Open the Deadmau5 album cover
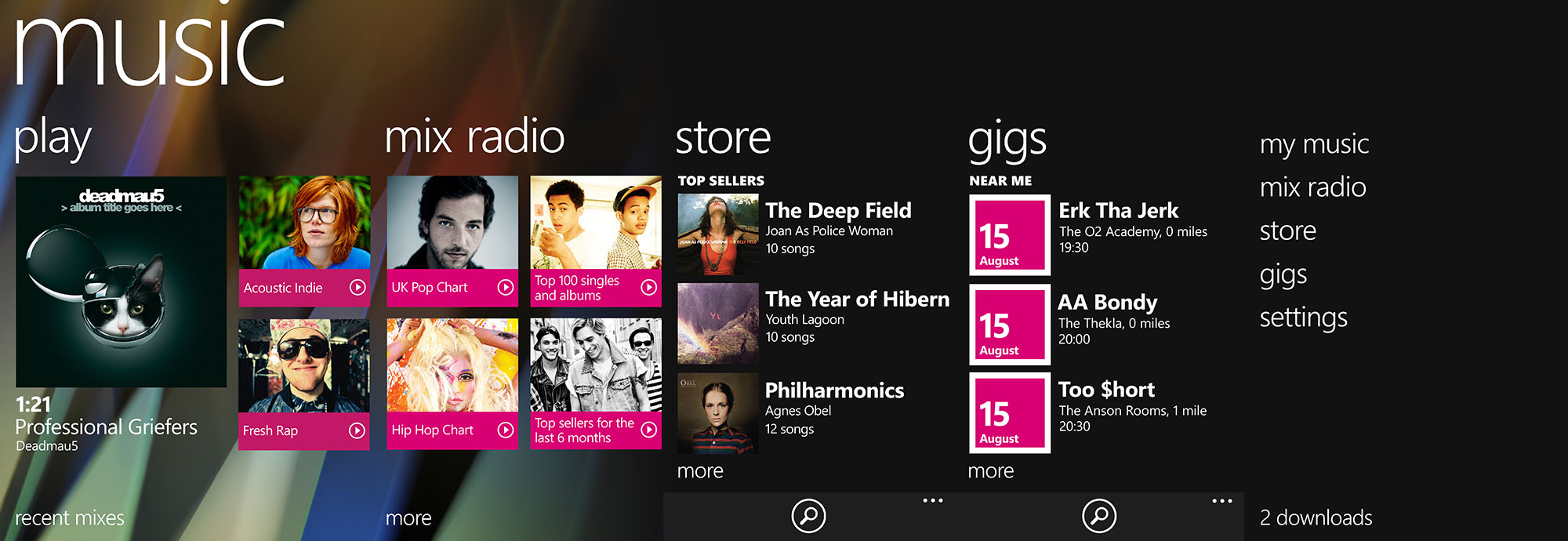The image size is (1568, 541). 122,281
